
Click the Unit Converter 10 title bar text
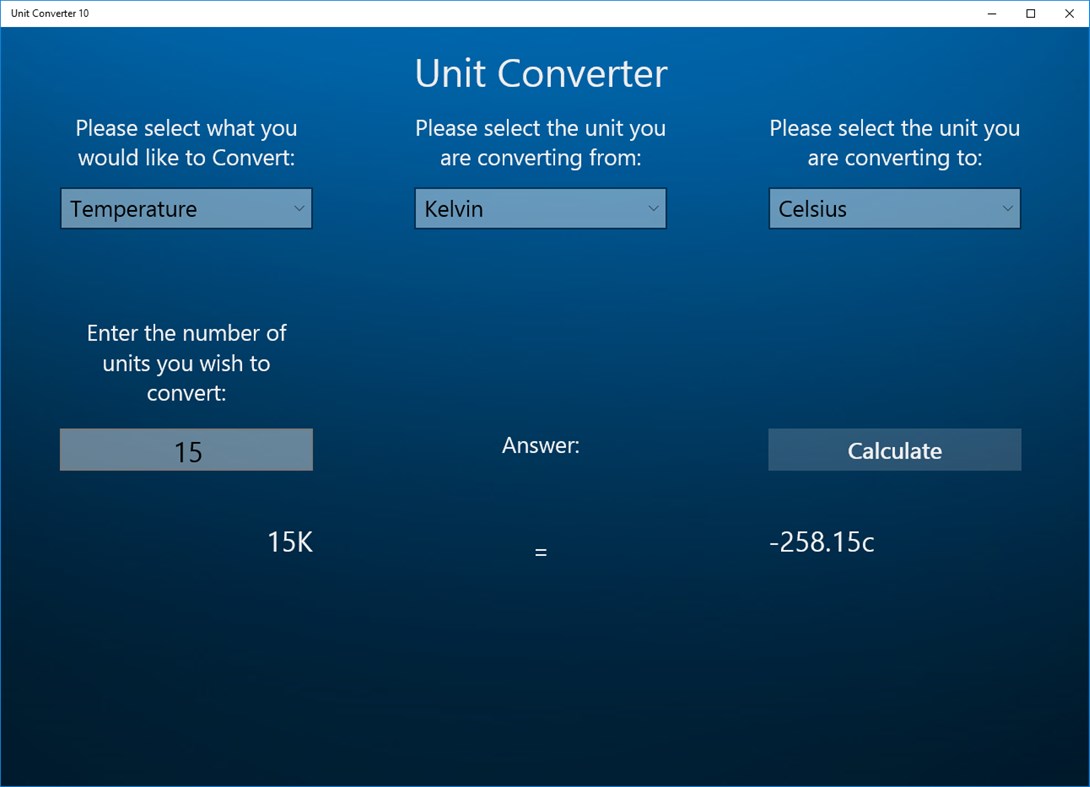point(50,13)
